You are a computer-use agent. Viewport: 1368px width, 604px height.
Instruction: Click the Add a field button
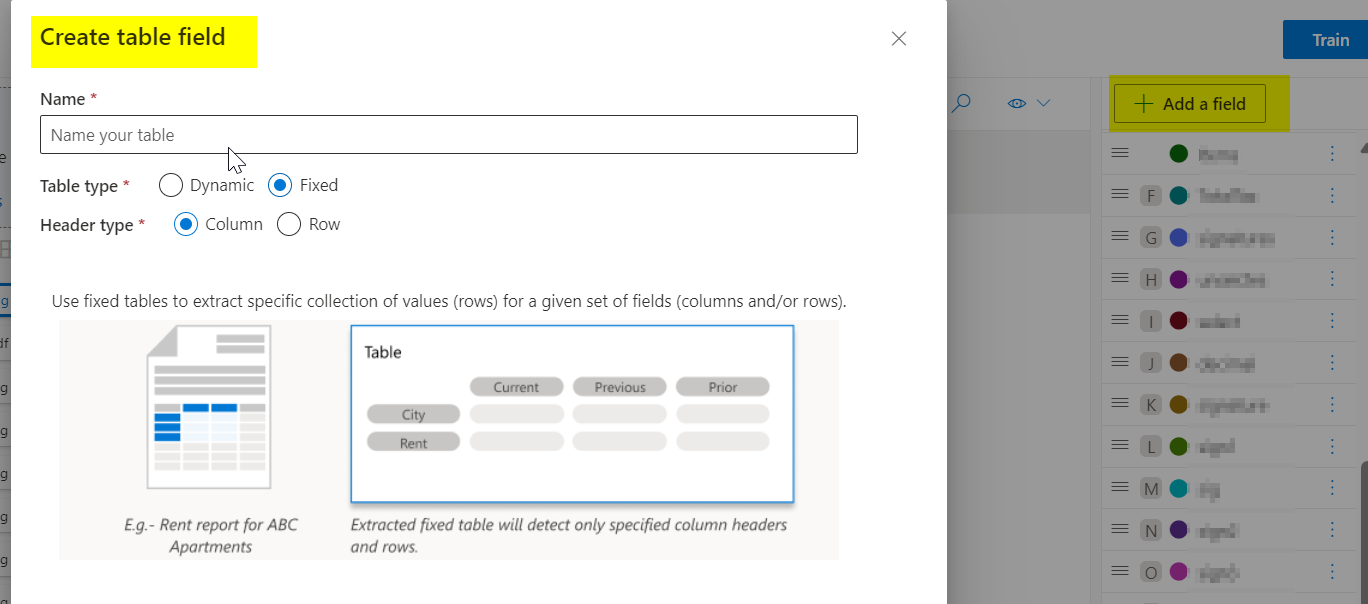click(x=1189, y=103)
